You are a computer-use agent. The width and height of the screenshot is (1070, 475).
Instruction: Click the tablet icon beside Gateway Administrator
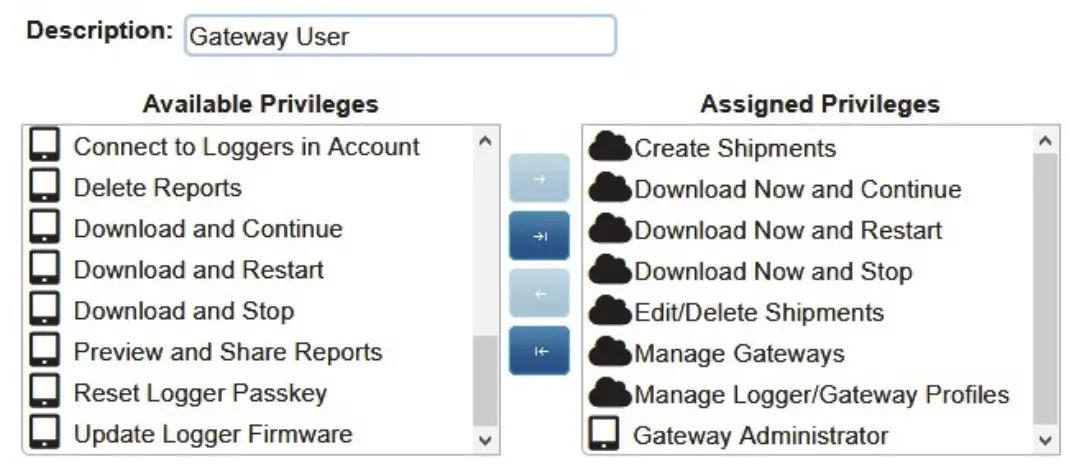coord(605,436)
